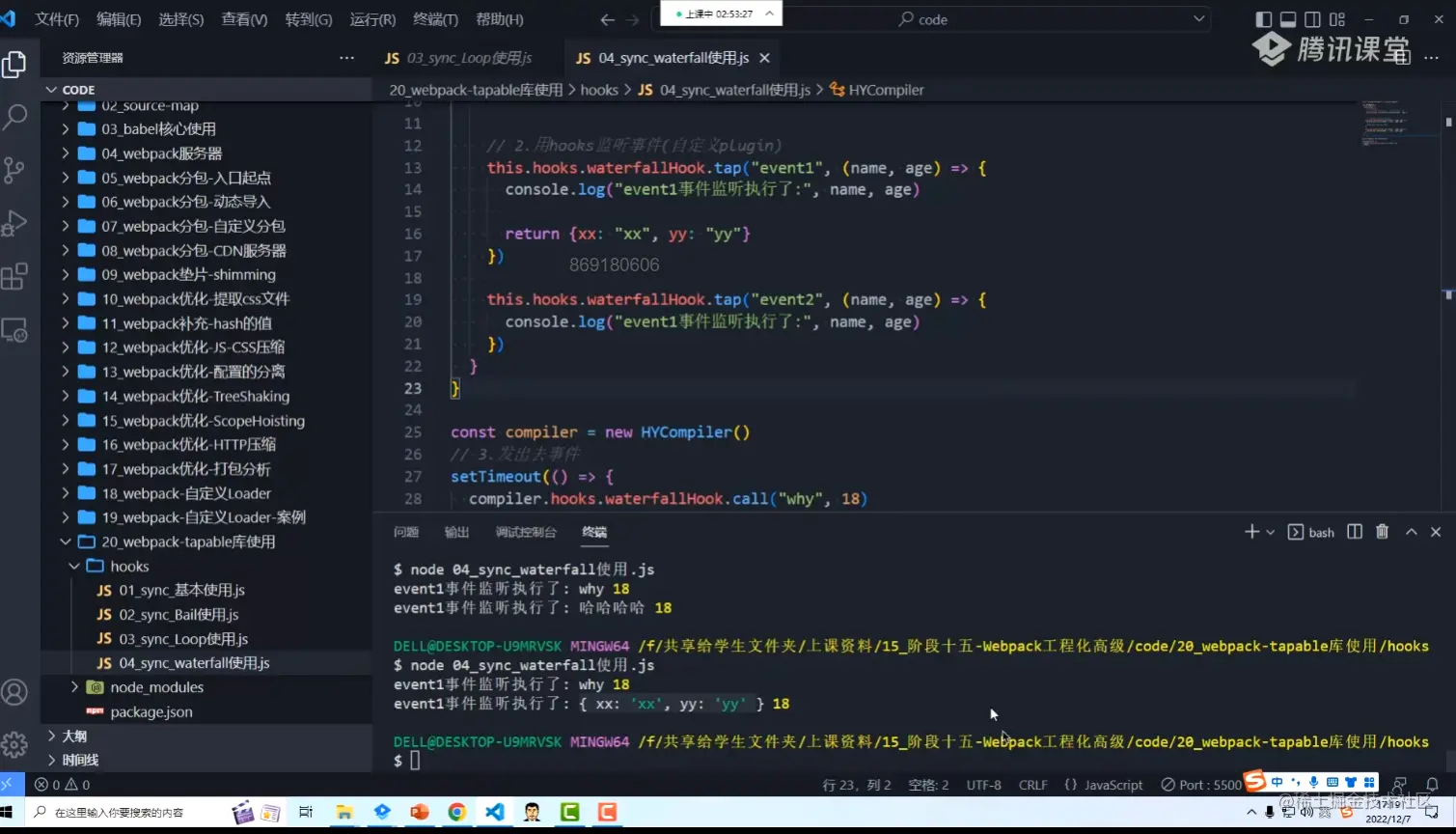
Task: Click the VS Code taskbar icon
Action: coord(495,813)
